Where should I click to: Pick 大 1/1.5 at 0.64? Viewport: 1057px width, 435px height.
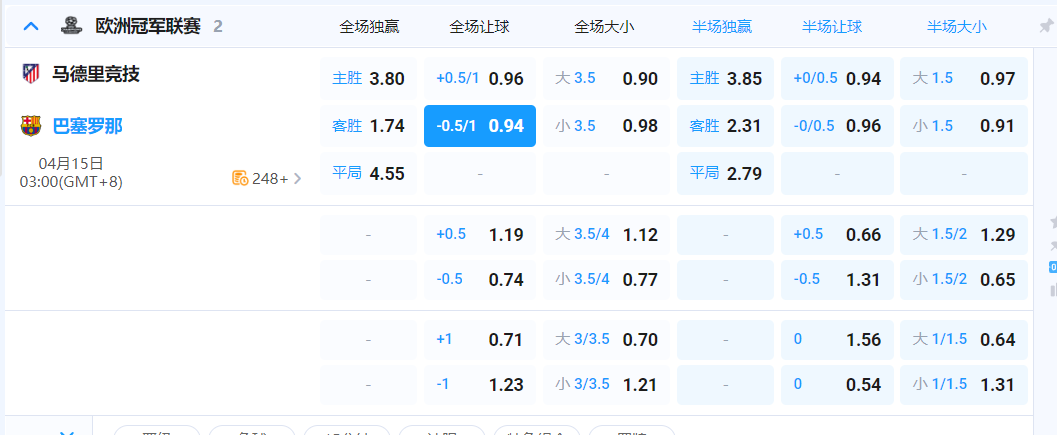click(964, 339)
